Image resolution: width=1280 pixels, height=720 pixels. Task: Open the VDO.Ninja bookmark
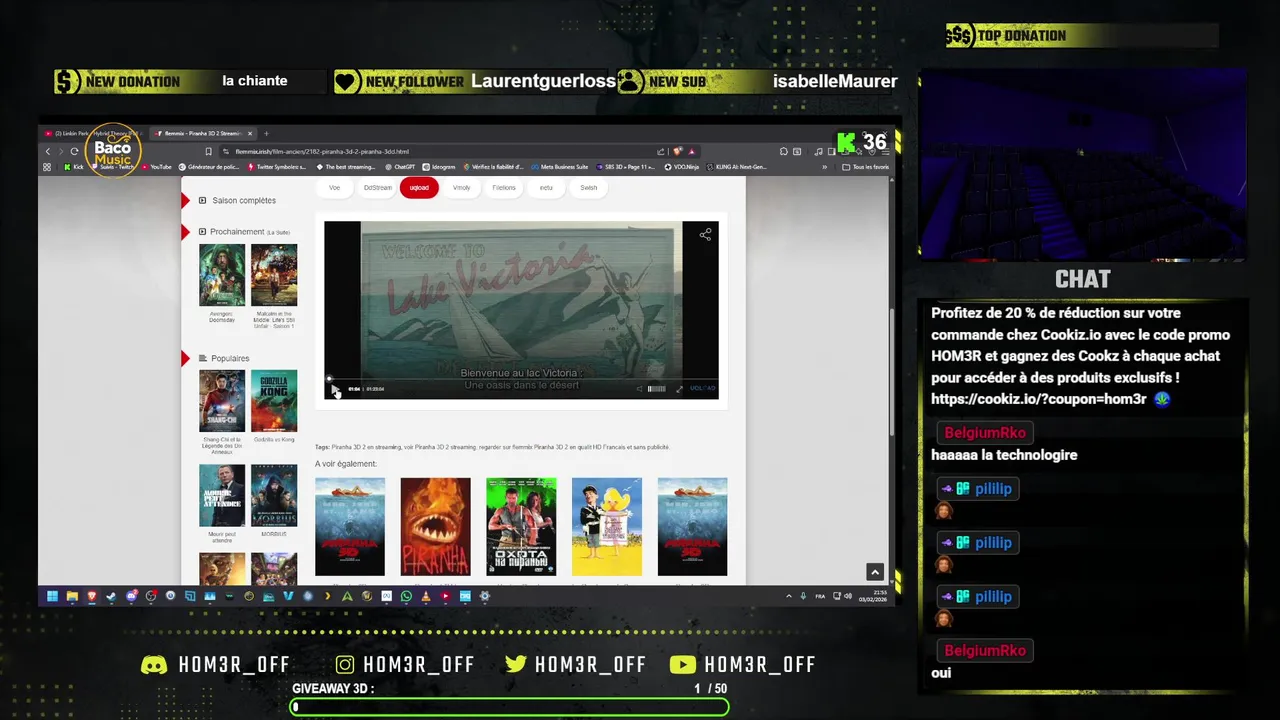coord(682,167)
